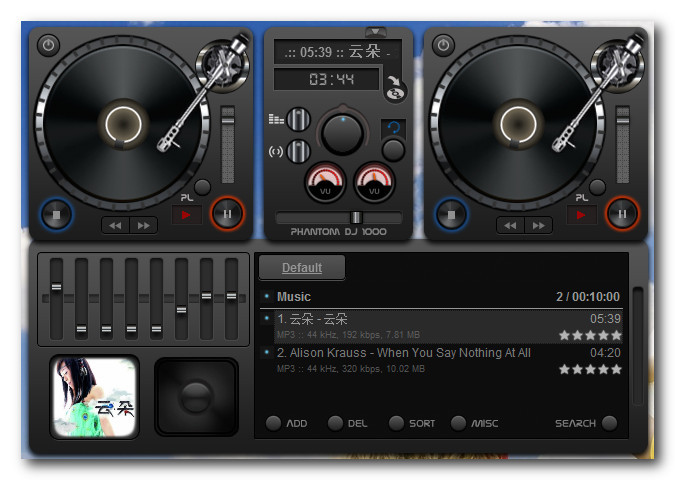Click the right turntable vinyl record
The image size is (675, 480).
coord(518,124)
